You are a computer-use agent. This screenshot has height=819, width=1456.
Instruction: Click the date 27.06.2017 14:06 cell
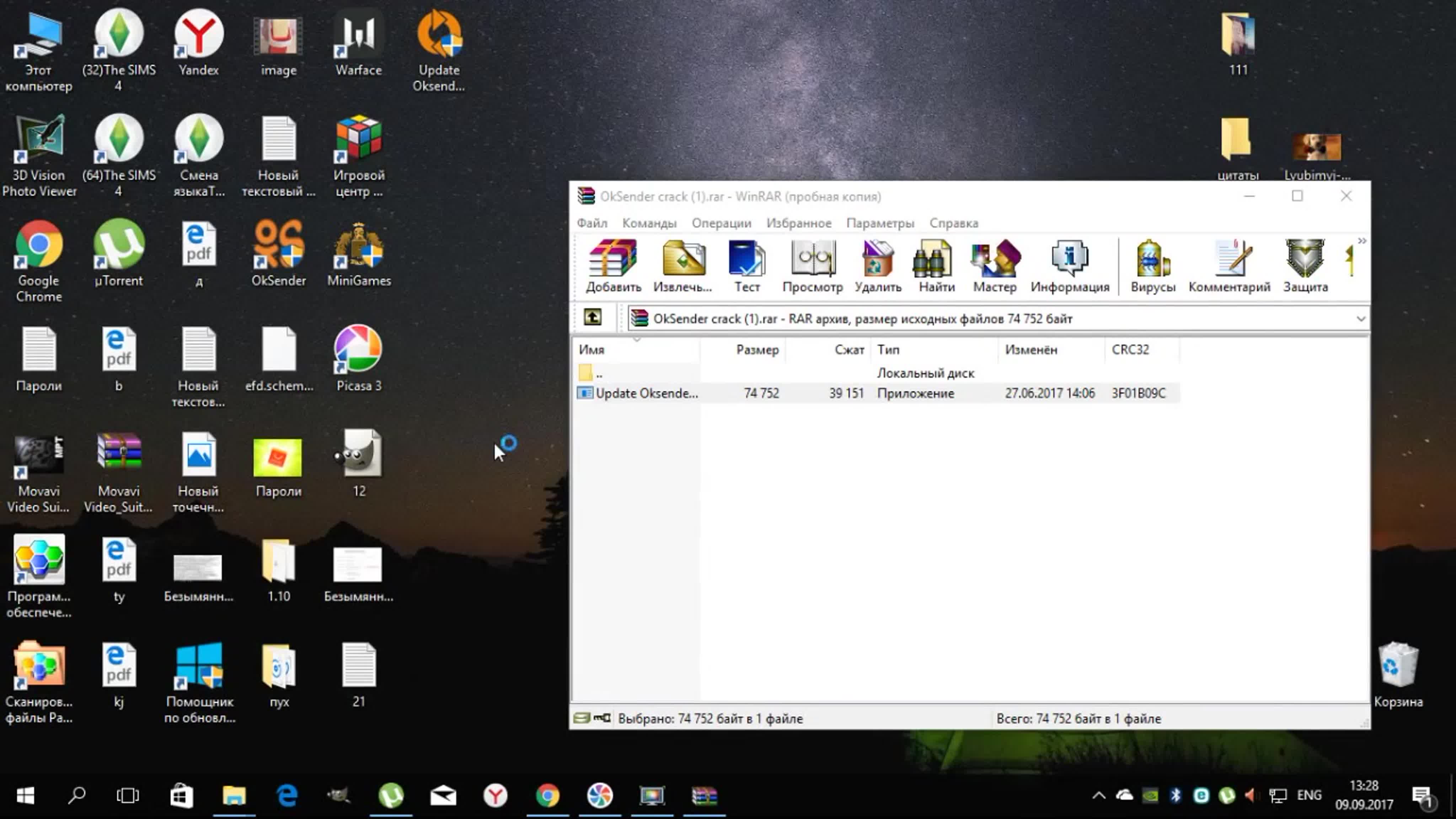click(x=1050, y=393)
